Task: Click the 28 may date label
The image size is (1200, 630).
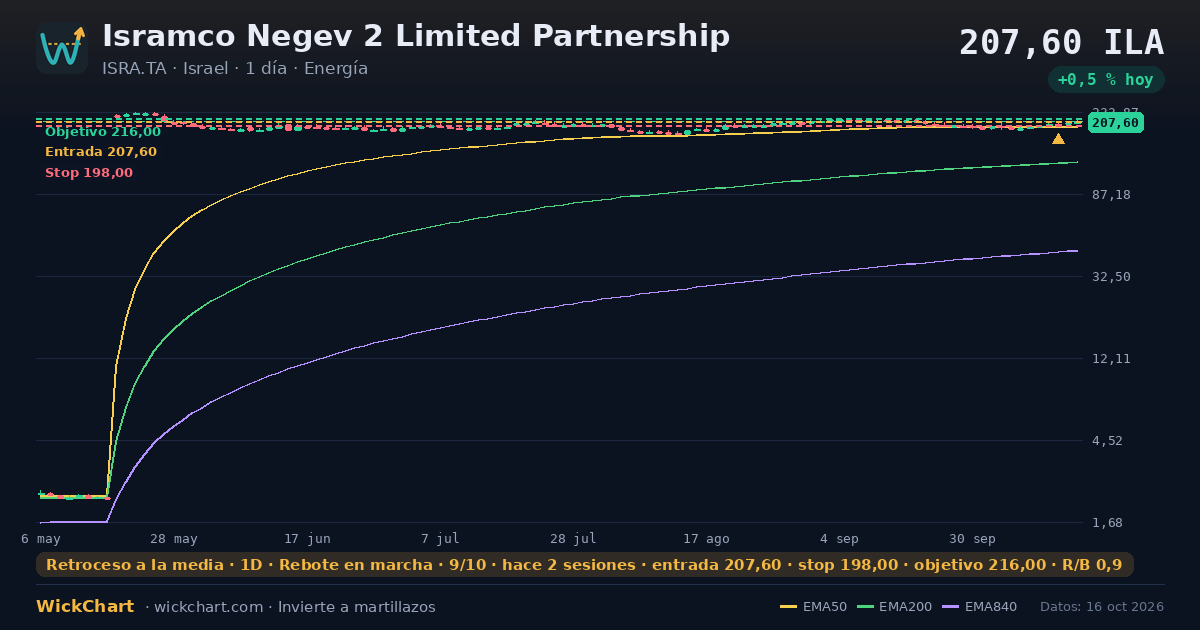Action: tap(174, 538)
